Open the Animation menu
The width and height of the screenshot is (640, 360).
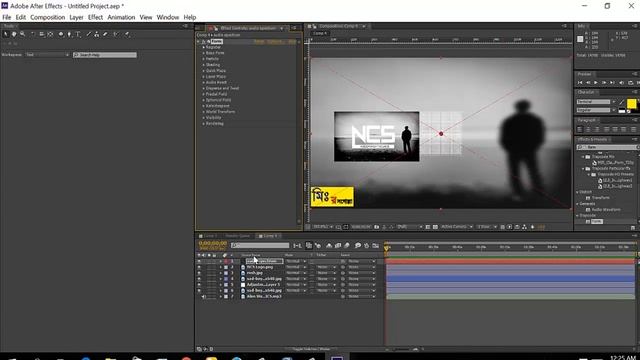121,17
